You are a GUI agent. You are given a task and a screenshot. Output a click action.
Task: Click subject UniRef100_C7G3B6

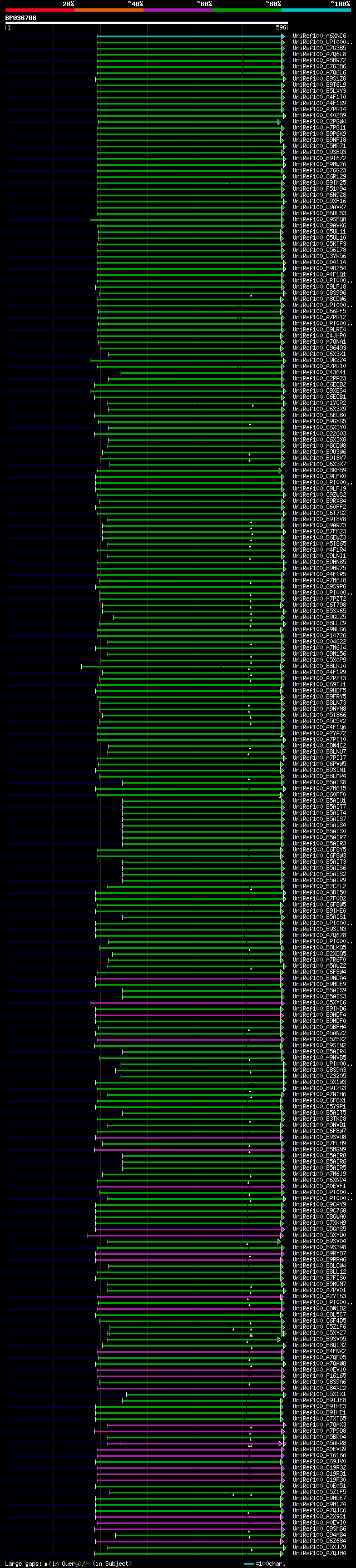coord(319,66)
